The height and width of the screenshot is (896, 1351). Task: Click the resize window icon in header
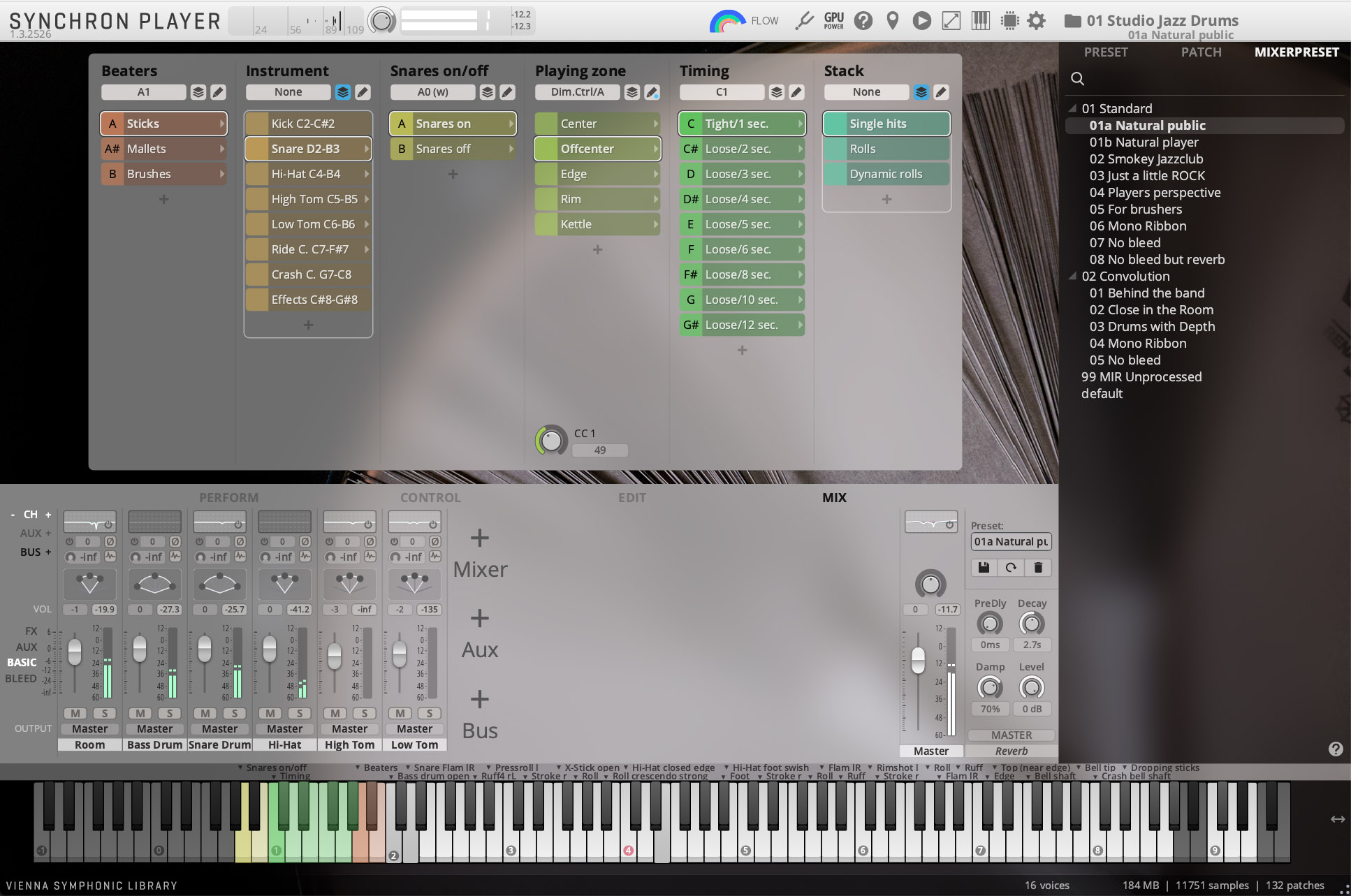pos(951,21)
